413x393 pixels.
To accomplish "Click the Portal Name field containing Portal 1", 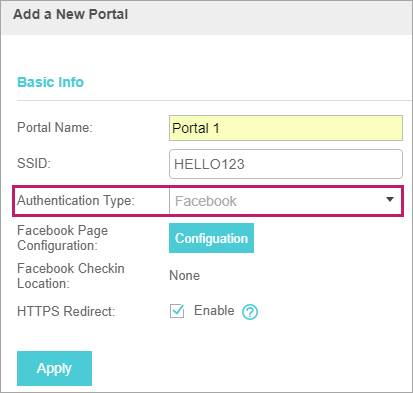I will (x=286, y=128).
